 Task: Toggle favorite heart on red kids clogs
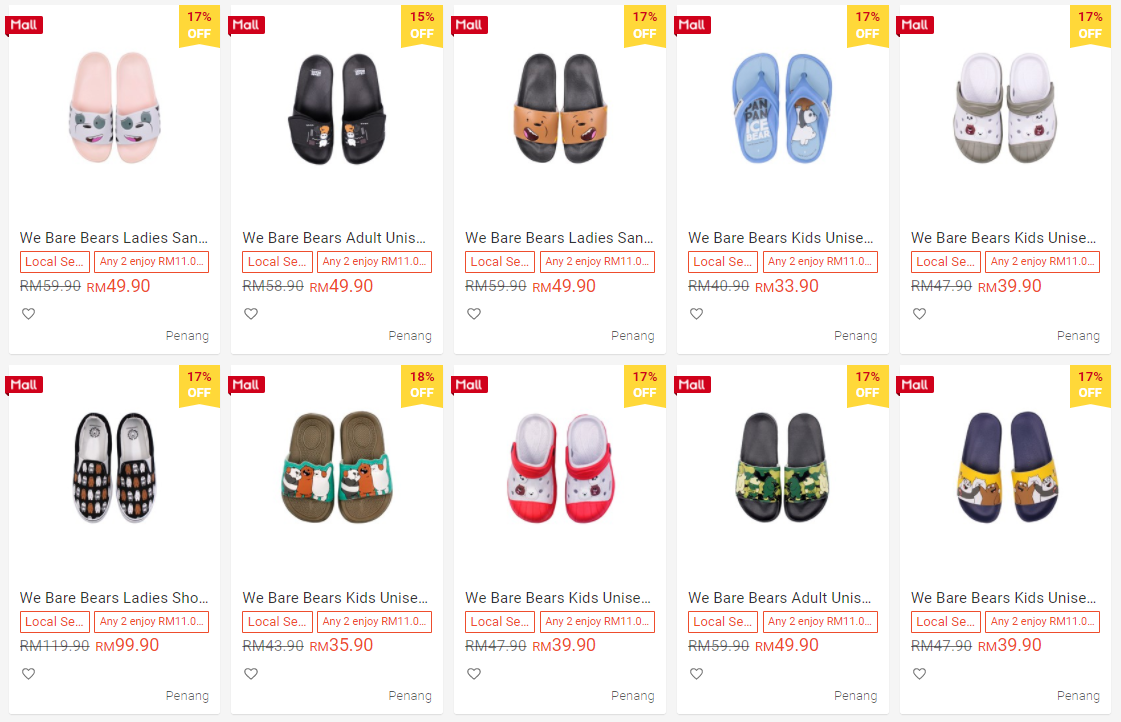474,674
